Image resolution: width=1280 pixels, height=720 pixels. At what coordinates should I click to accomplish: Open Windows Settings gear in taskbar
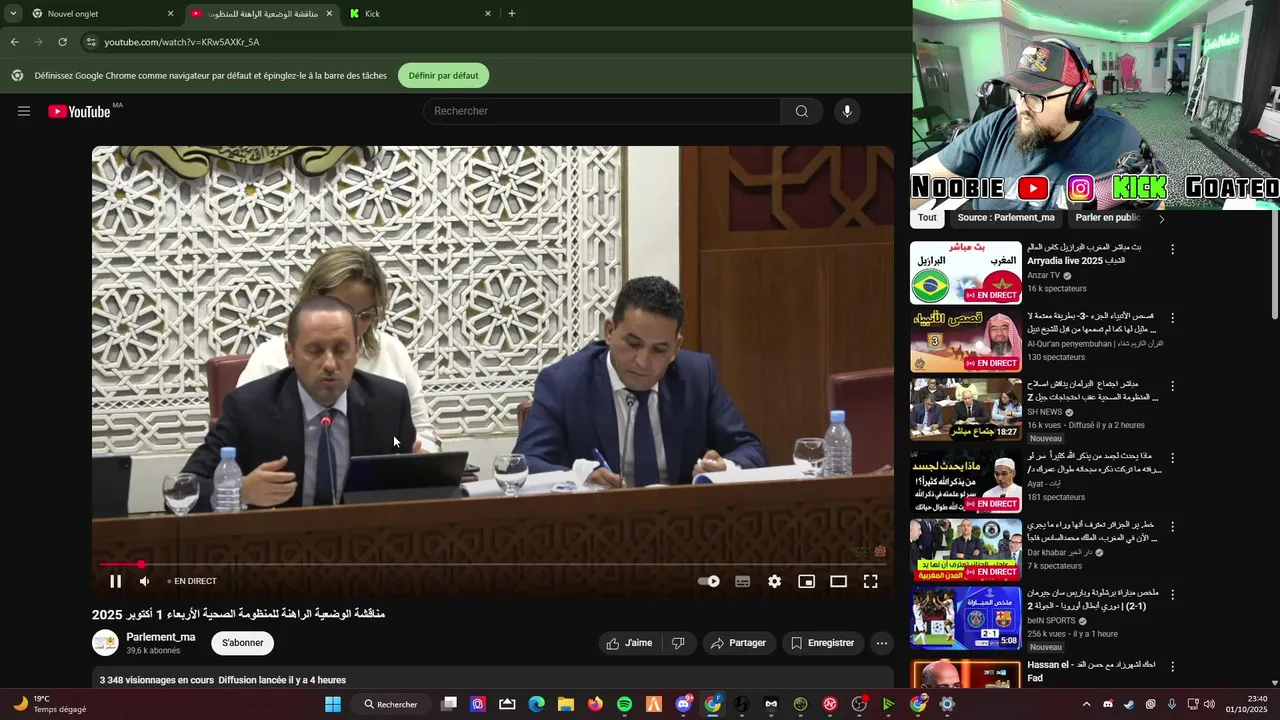947,704
